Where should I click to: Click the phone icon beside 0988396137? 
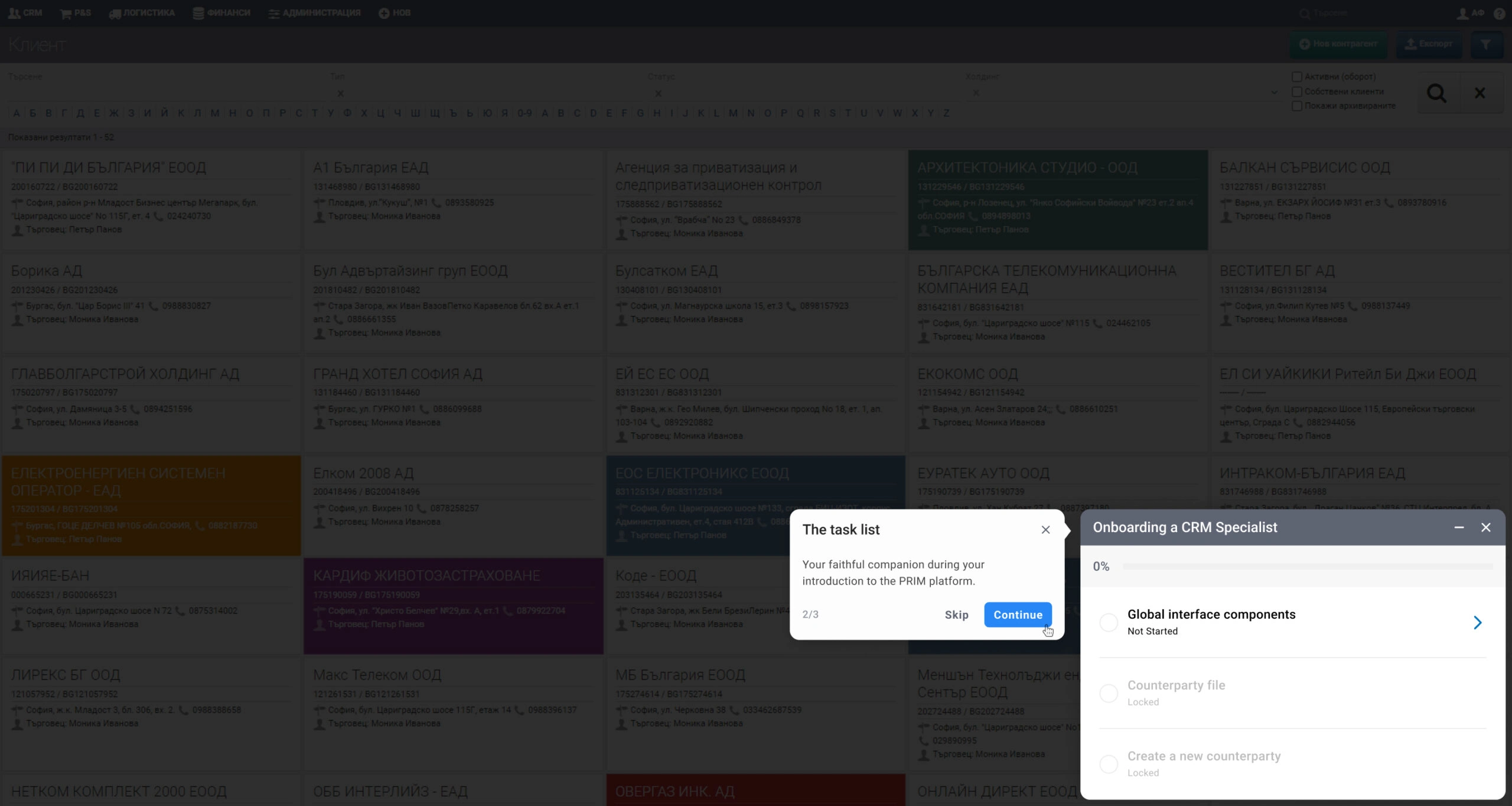(519, 710)
